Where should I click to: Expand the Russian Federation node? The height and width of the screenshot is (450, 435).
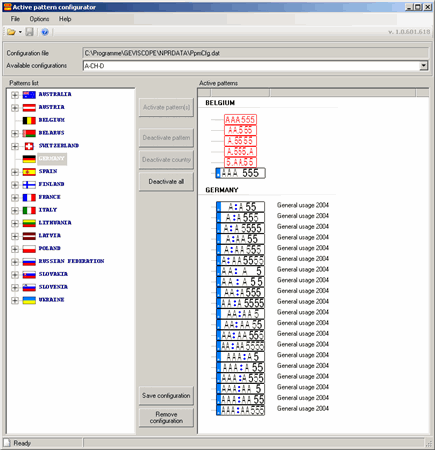tap(14, 262)
